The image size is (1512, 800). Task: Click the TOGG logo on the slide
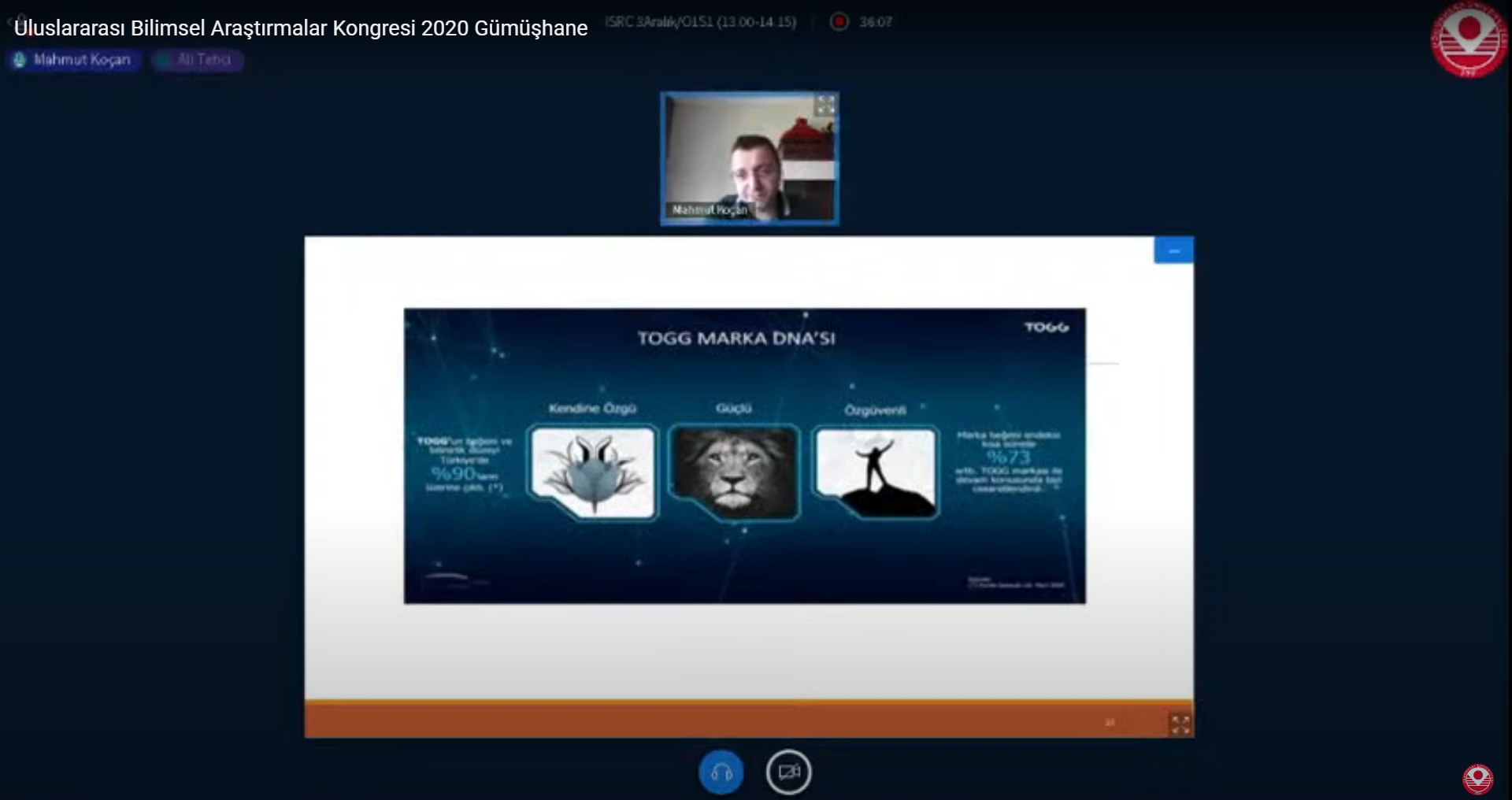[x=1047, y=327]
